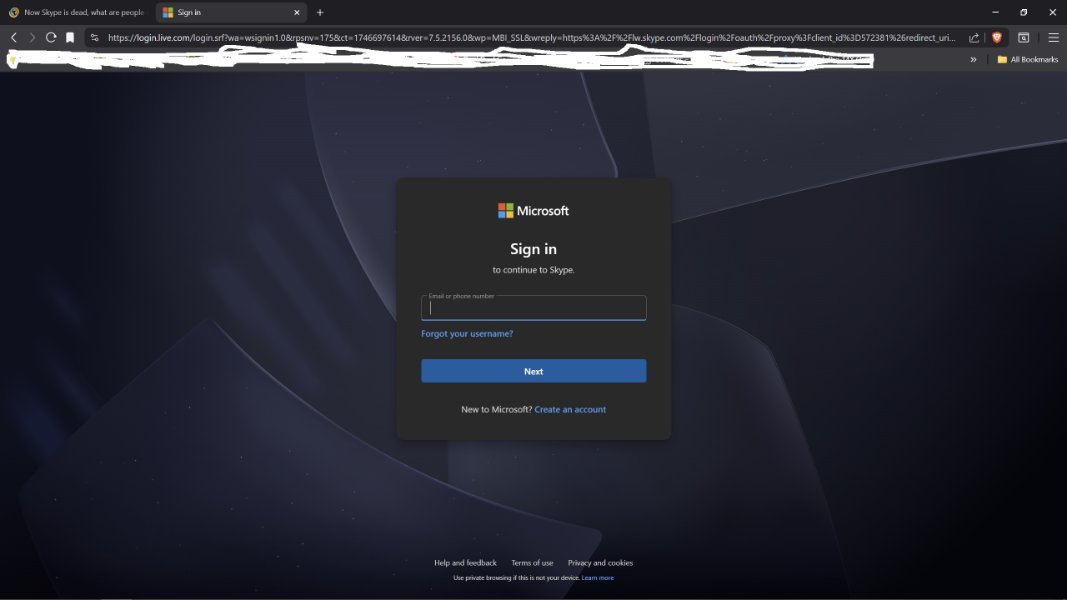
Task: Click the 'Forgot your username?' link
Action: tap(467, 334)
